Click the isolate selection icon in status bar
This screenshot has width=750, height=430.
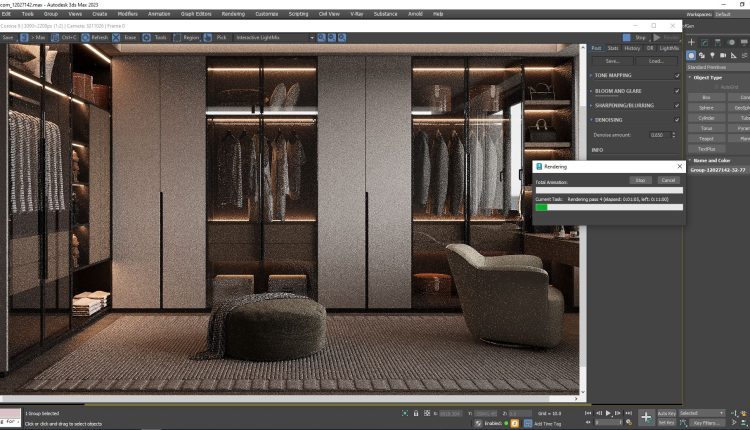(x=405, y=413)
